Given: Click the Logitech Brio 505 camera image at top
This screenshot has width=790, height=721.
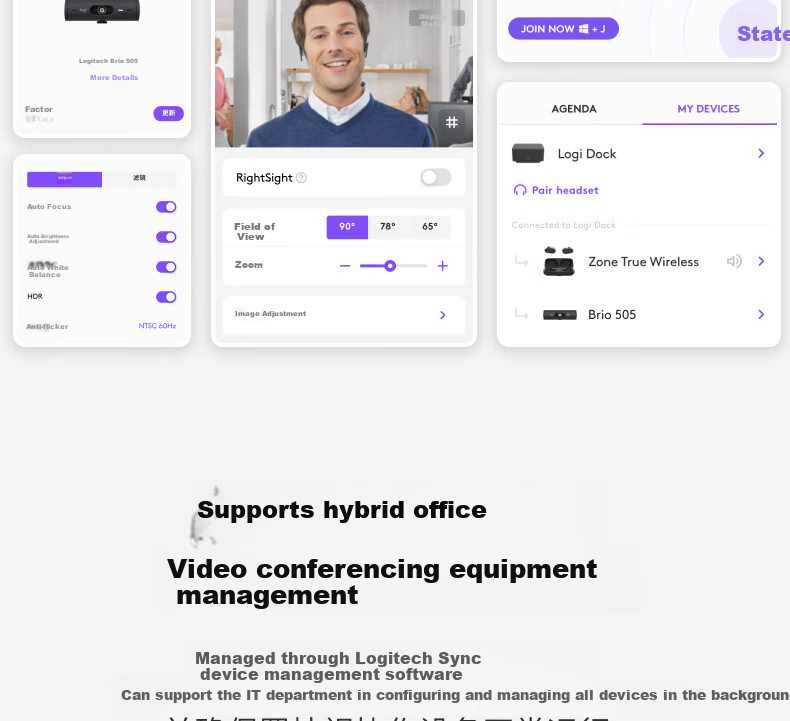Looking at the screenshot, I should tap(102, 11).
